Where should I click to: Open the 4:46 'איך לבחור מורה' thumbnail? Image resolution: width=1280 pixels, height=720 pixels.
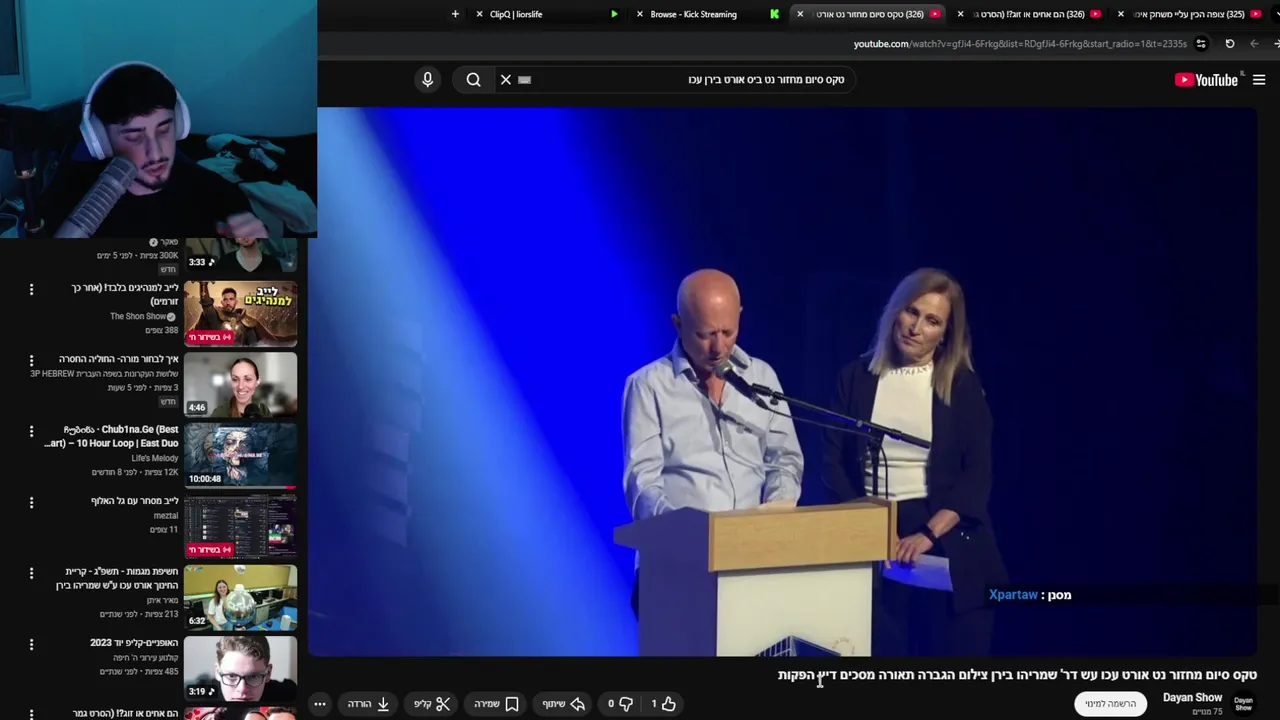coord(240,384)
